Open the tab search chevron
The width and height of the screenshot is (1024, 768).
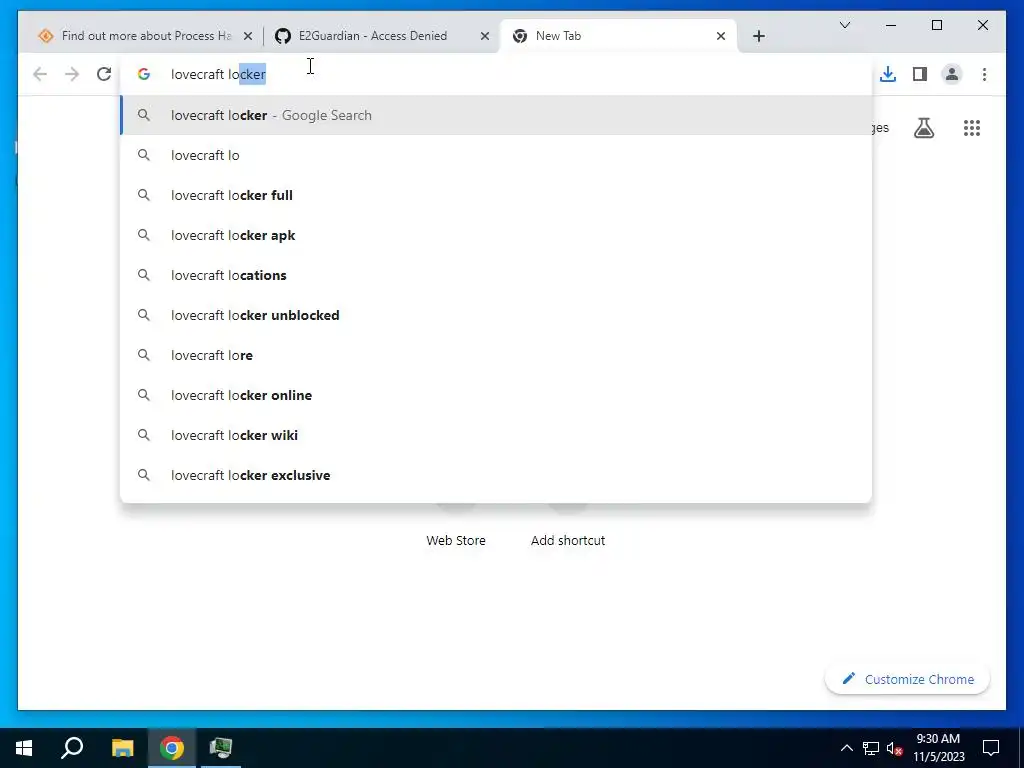844,25
